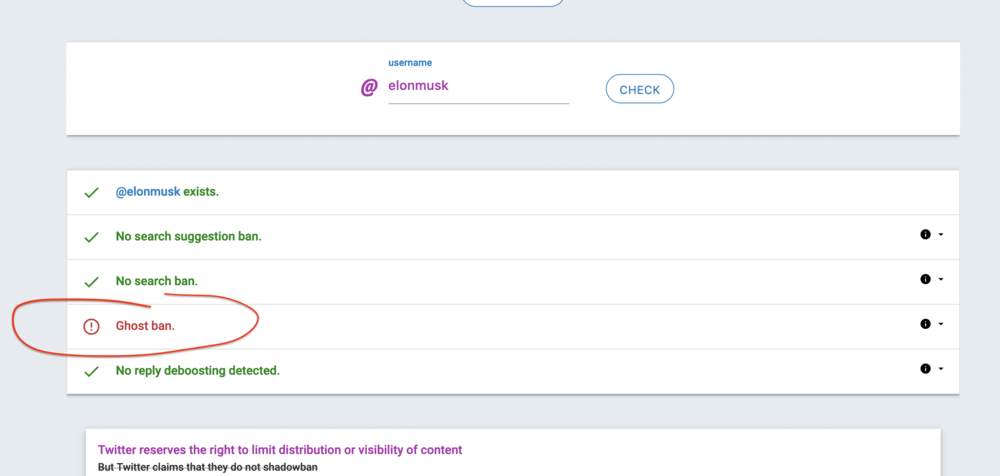Click the green checkmark next to @elonmusk exists
This screenshot has height=476, width=1000.
[x=91, y=192]
